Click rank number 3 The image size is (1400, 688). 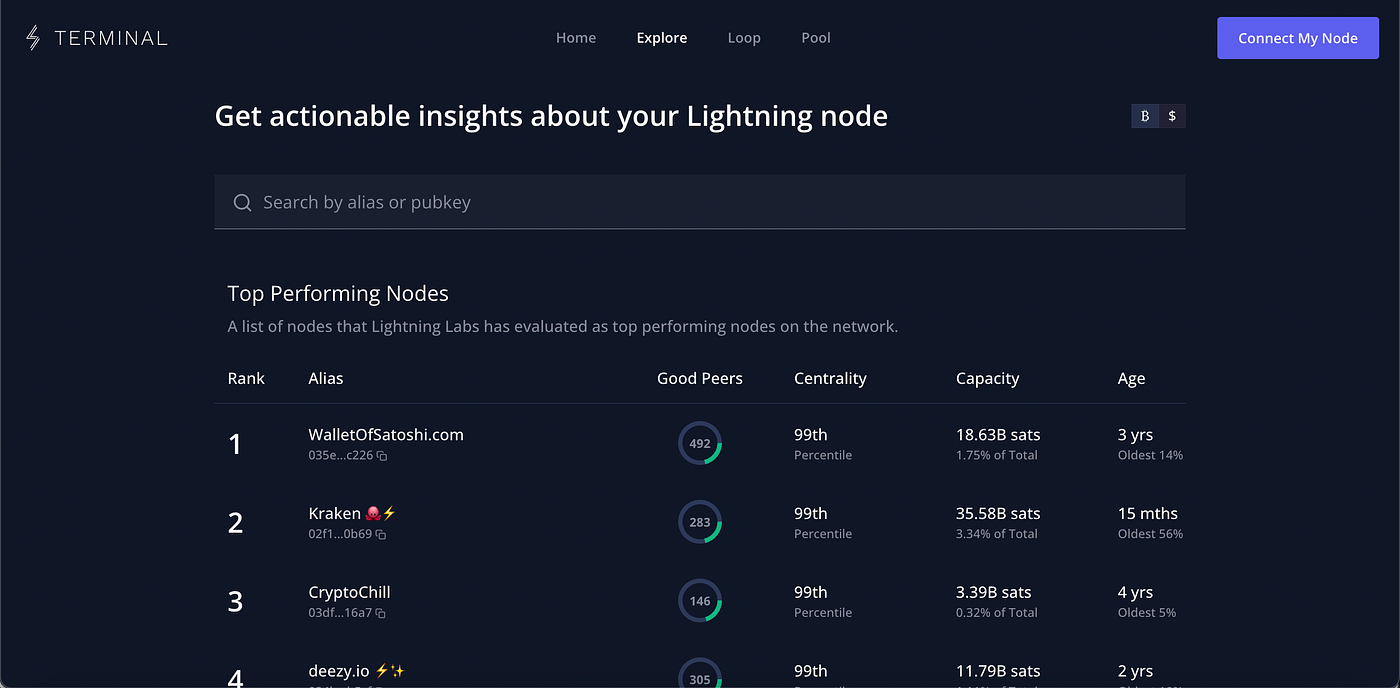pyautogui.click(x=235, y=602)
